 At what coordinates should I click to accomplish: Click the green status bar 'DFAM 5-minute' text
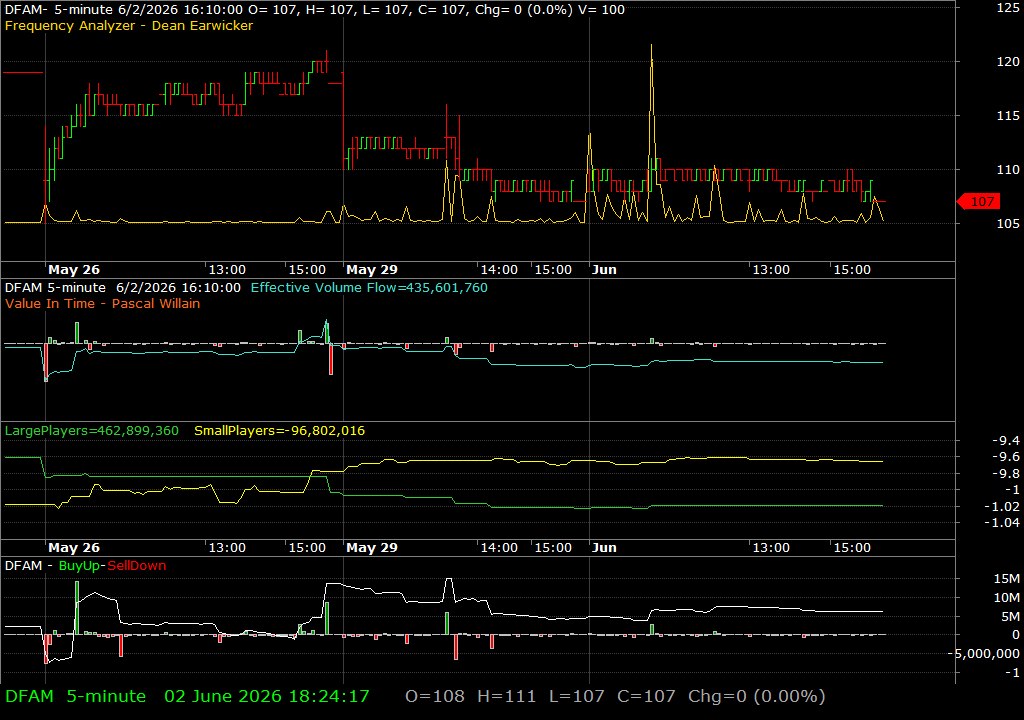coord(75,696)
